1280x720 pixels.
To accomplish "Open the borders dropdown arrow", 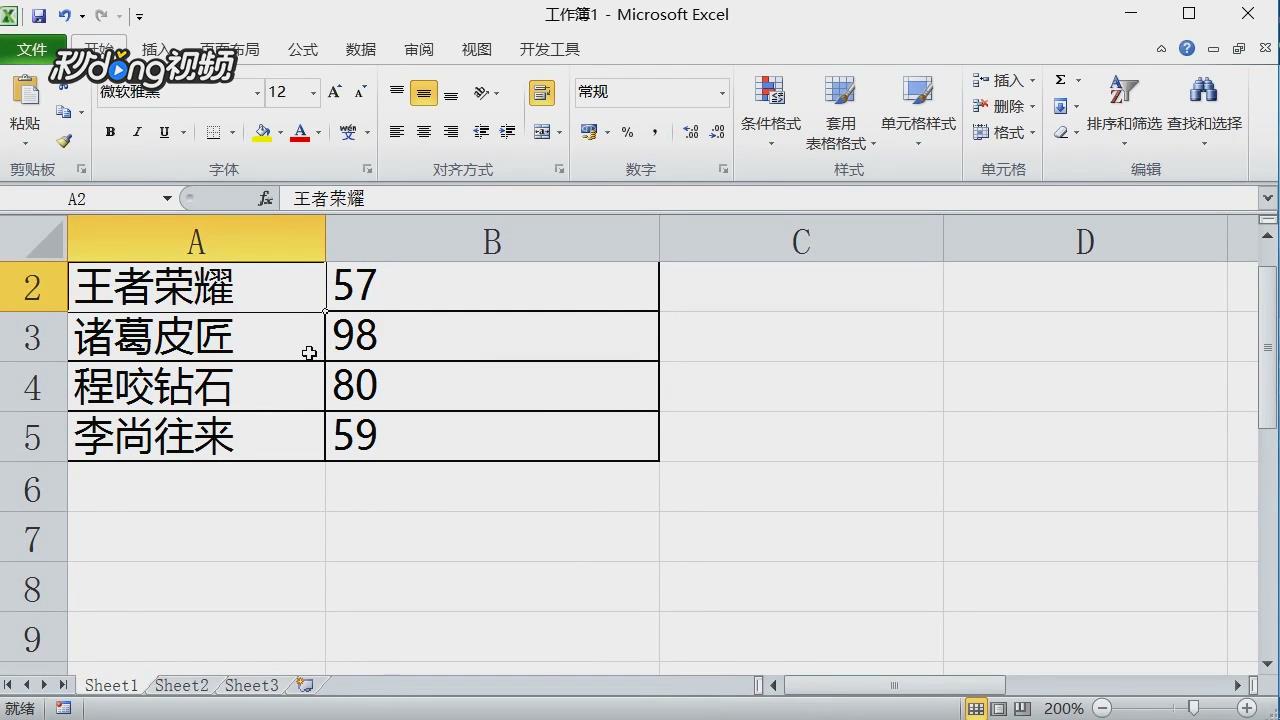I will [x=232, y=132].
